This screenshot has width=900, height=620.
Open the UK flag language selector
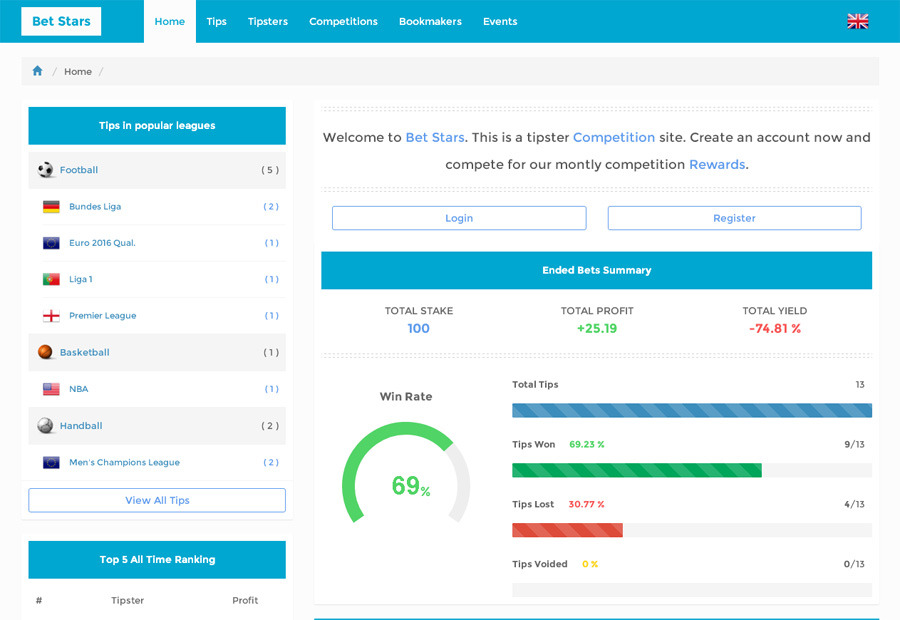tap(858, 21)
